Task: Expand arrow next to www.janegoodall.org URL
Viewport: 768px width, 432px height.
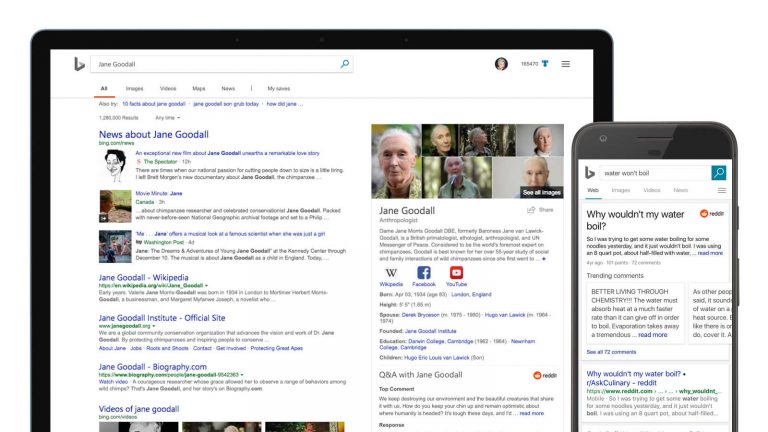Action: [155, 326]
